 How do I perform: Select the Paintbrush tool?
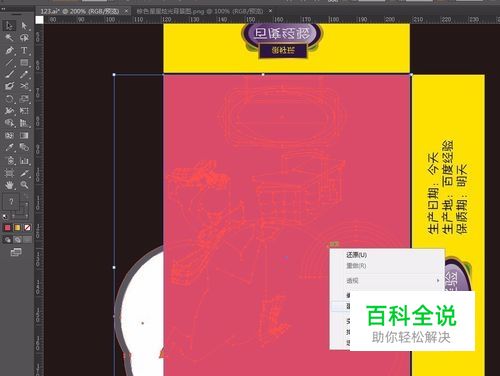[x=9, y=74]
